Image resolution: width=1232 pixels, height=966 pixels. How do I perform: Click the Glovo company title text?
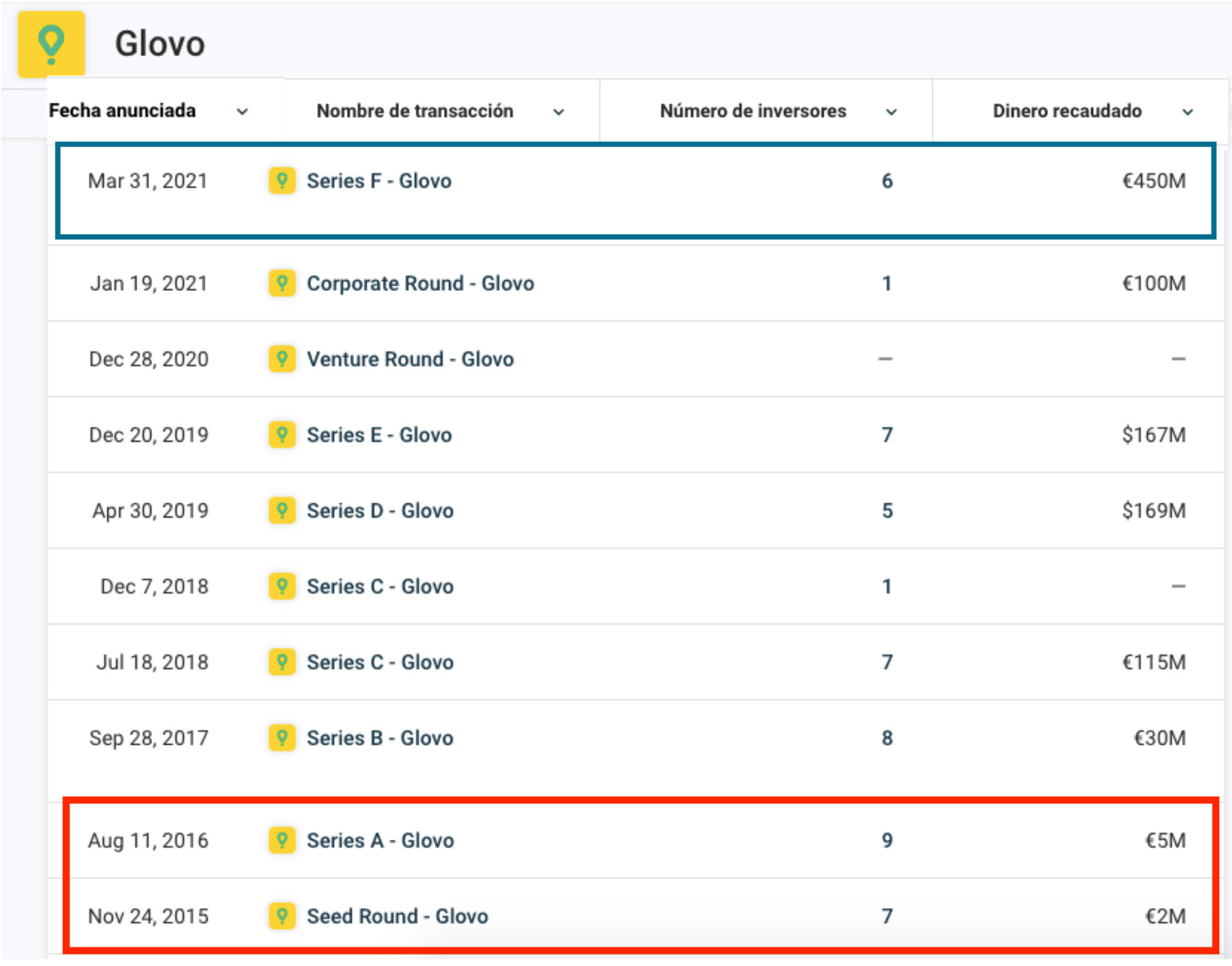point(160,44)
